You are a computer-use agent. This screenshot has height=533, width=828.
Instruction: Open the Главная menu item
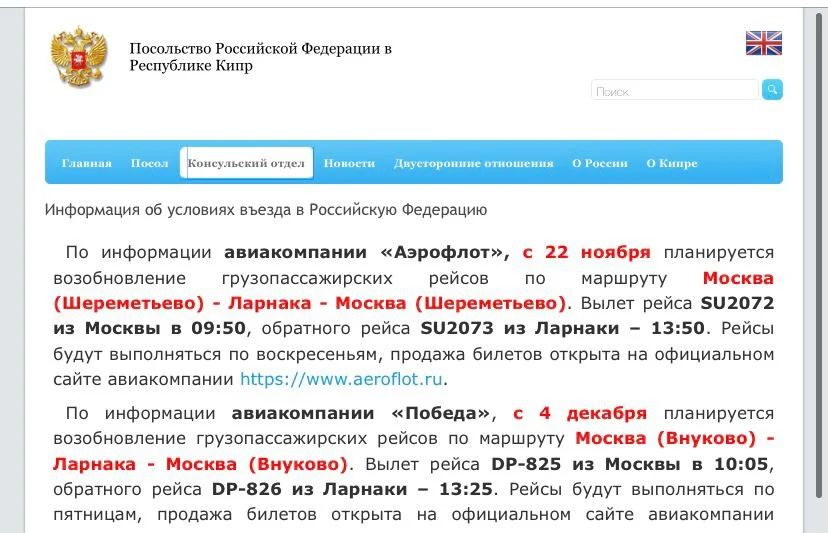pyautogui.click(x=87, y=163)
